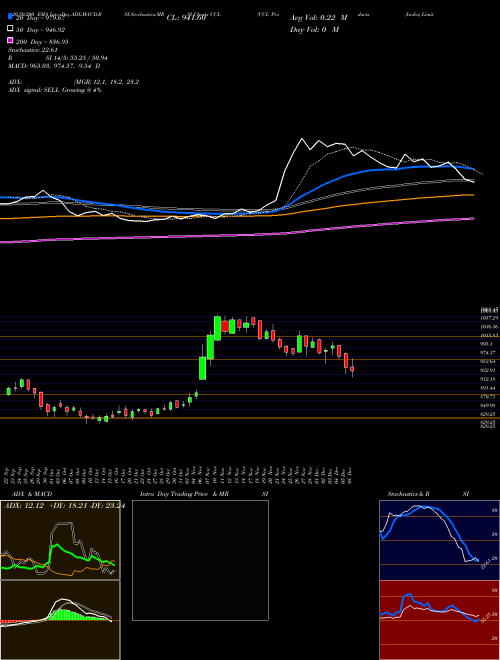This screenshot has height=660, width=500.
Task: Click the 922.91 price axis label
Action: click(x=485, y=370)
